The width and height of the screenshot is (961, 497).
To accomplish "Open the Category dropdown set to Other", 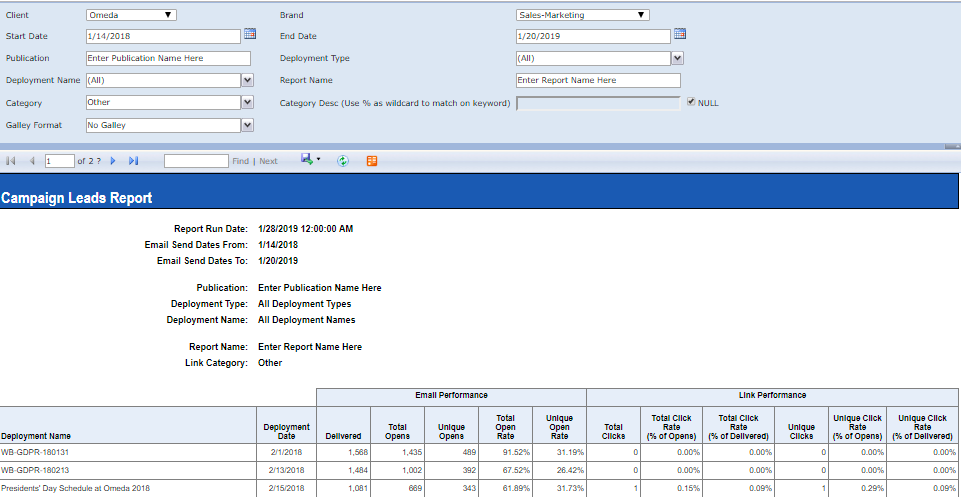I will [247, 102].
